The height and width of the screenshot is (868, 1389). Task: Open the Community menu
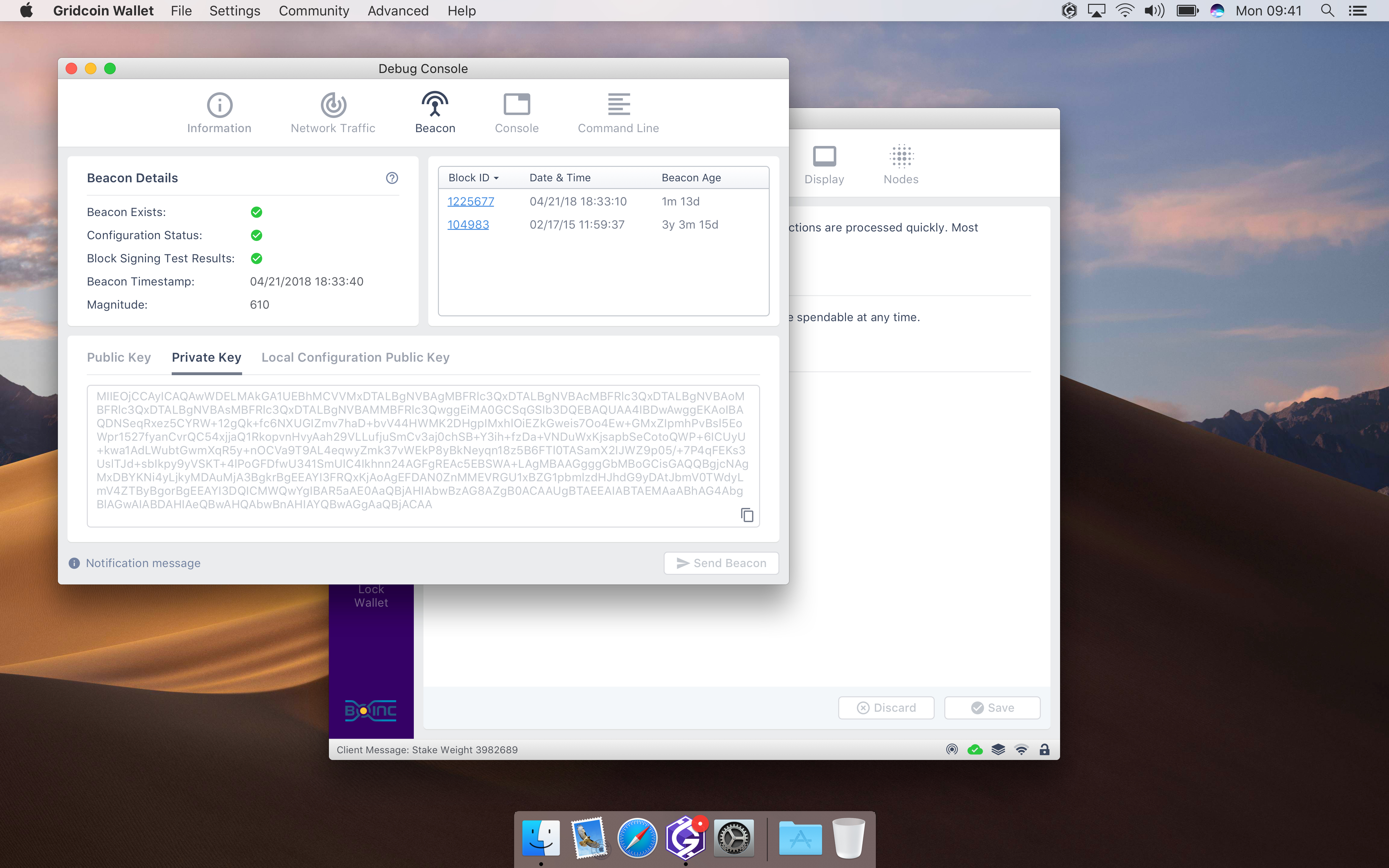[314, 11]
